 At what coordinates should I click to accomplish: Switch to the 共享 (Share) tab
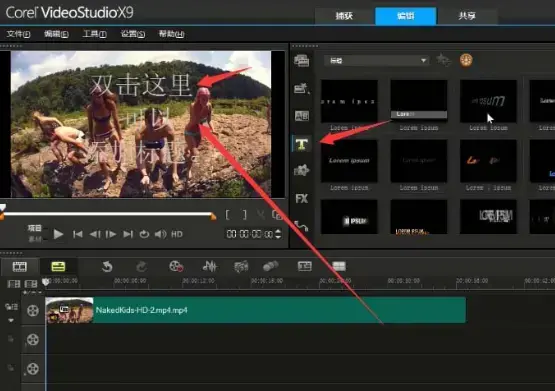click(467, 16)
